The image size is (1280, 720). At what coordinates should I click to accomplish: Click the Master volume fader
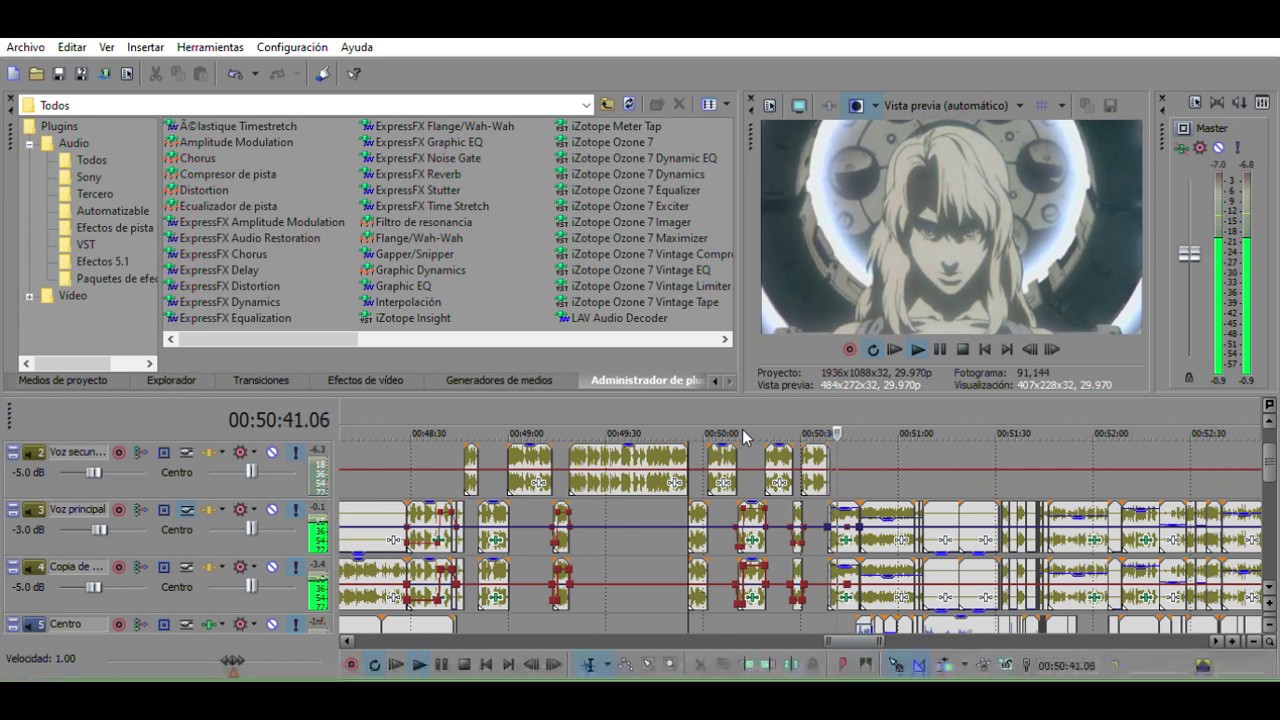pyautogui.click(x=1189, y=254)
